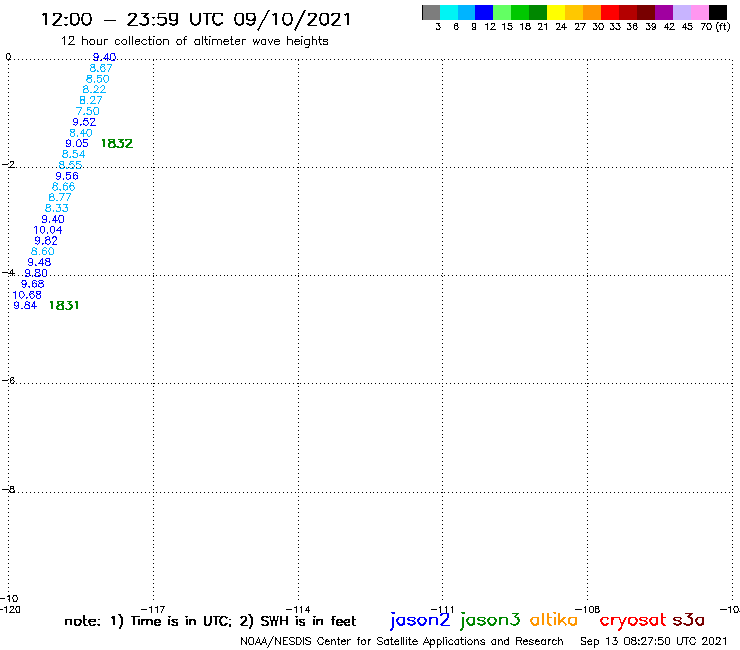Image resolution: width=740 pixels, height=650 pixels.
Task: Click the gray swatch in the color scale
Action: pyautogui.click(x=431, y=12)
